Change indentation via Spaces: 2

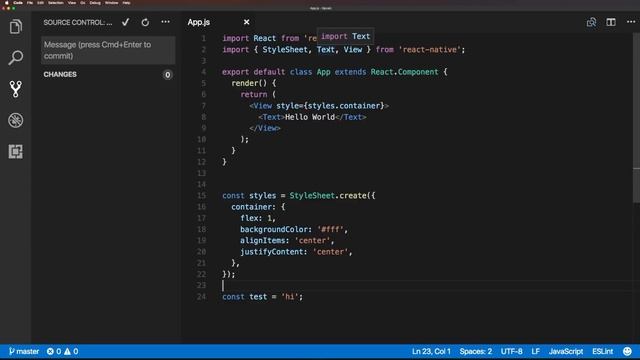476,351
